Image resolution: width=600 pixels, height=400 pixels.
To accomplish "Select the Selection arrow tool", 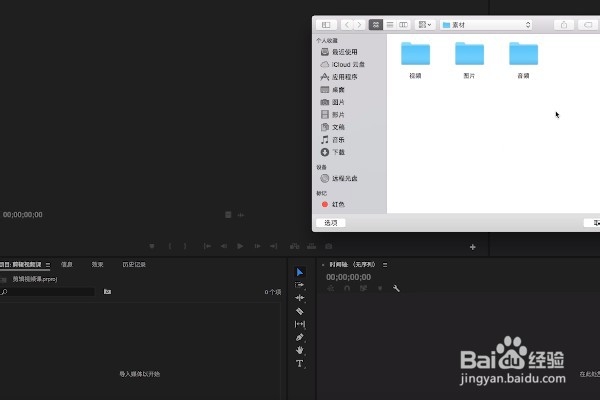I will point(300,272).
